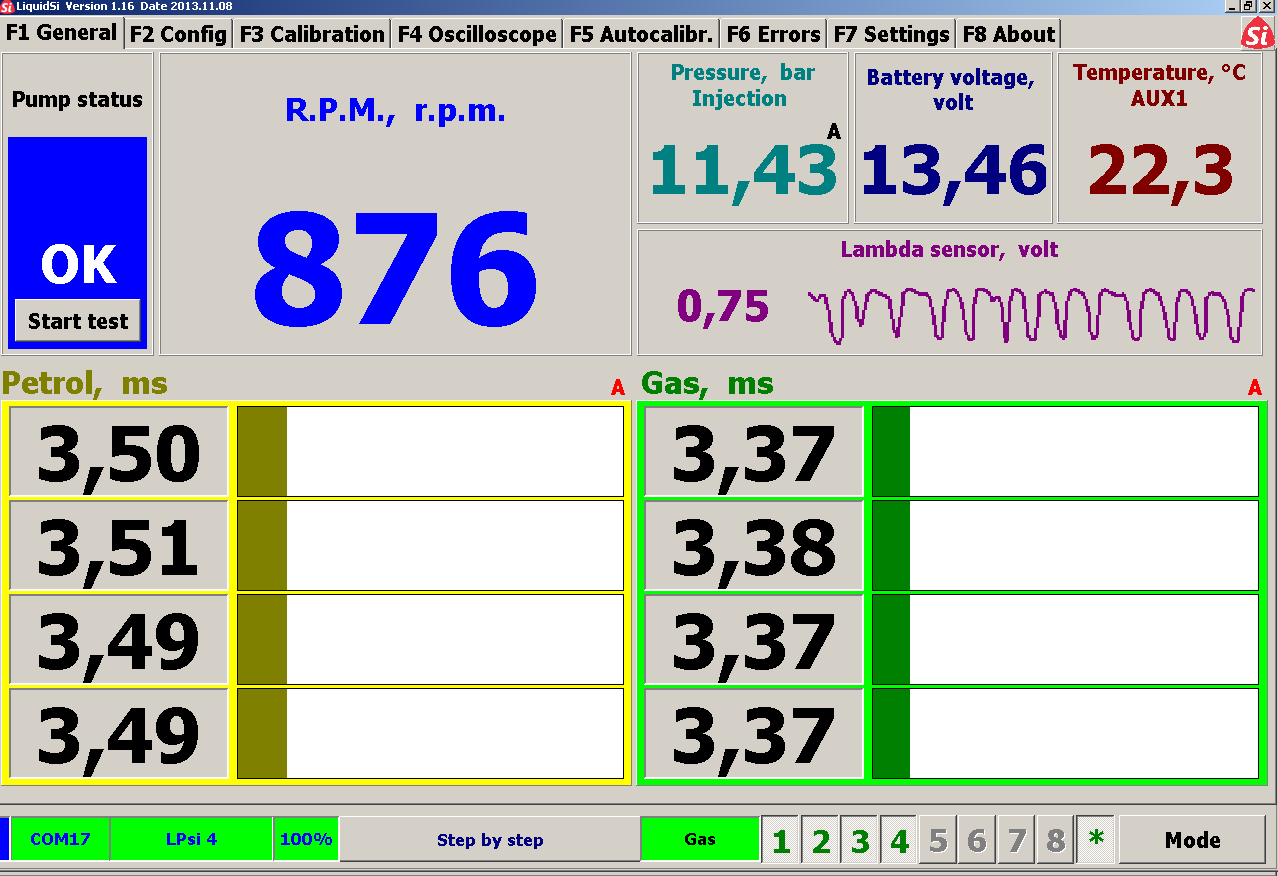Click the red A above Gas panel
The image size is (1278, 876).
point(1255,388)
